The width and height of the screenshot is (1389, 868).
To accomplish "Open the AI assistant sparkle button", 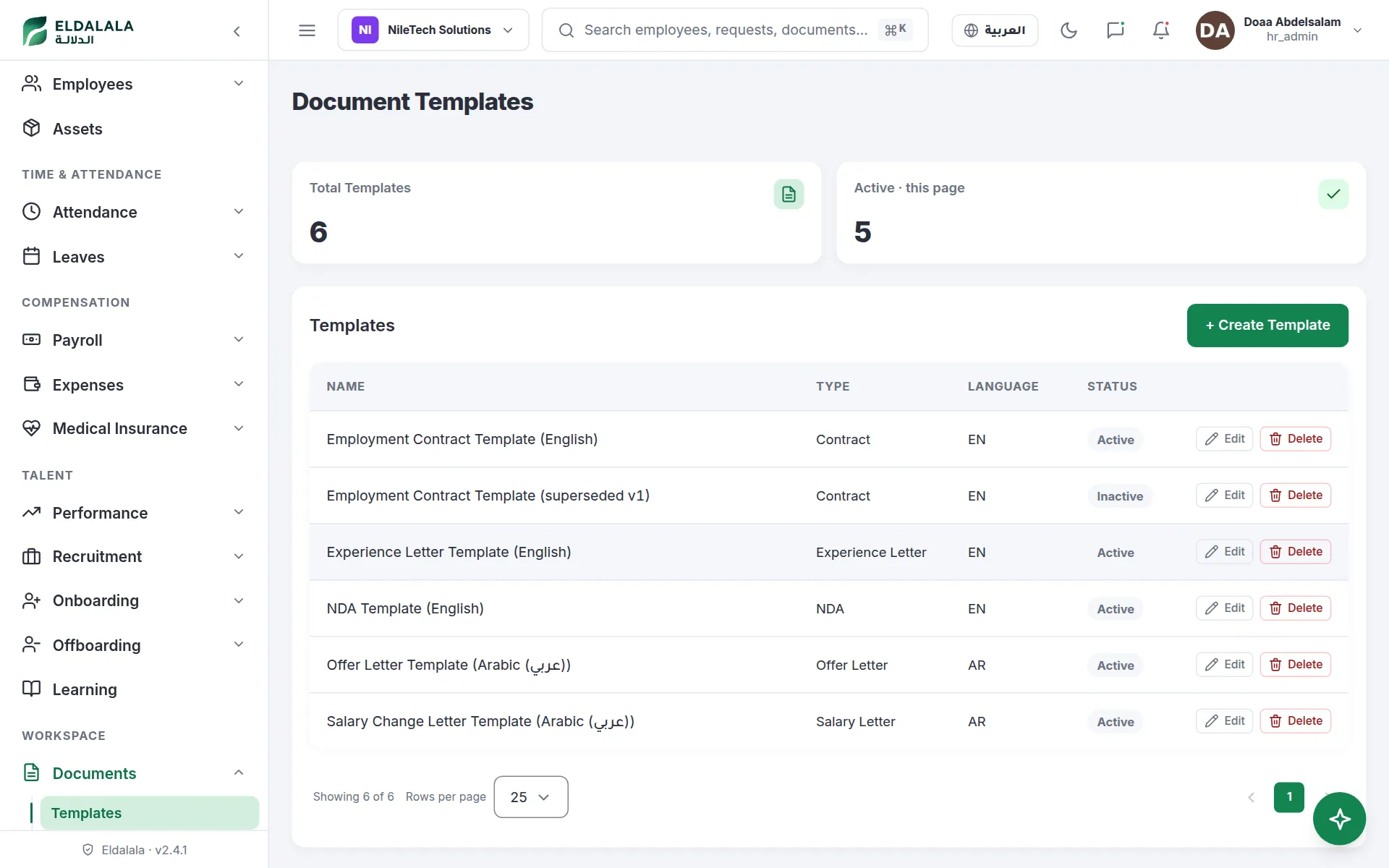I will tap(1339, 819).
